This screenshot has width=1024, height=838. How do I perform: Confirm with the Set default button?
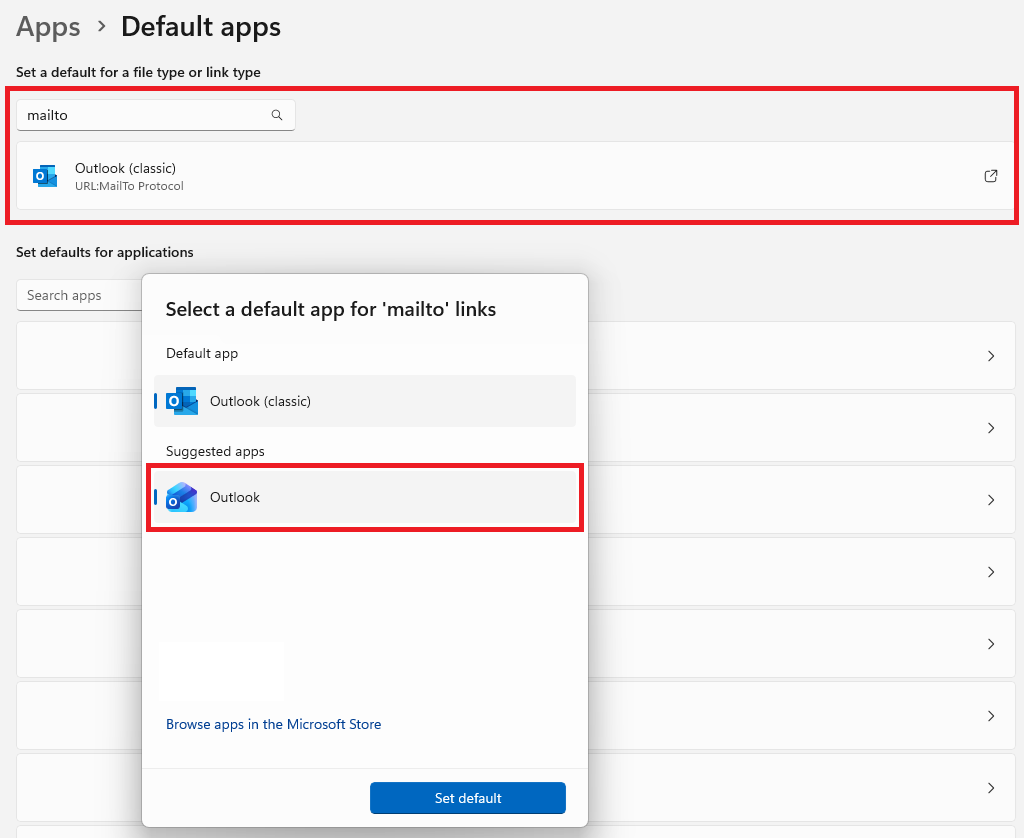[x=468, y=798]
